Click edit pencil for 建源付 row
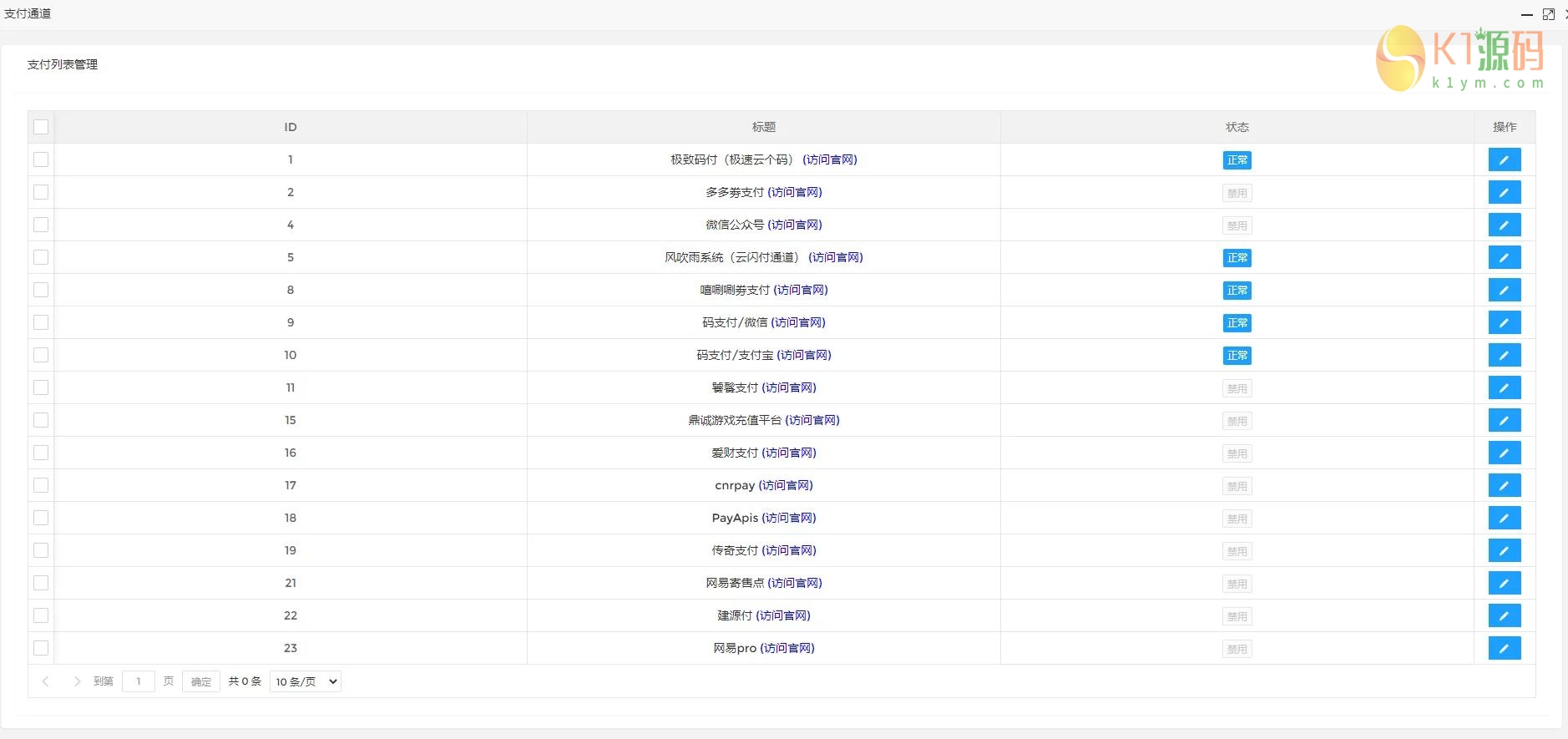This screenshot has width=1568, height=739. click(1504, 615)
